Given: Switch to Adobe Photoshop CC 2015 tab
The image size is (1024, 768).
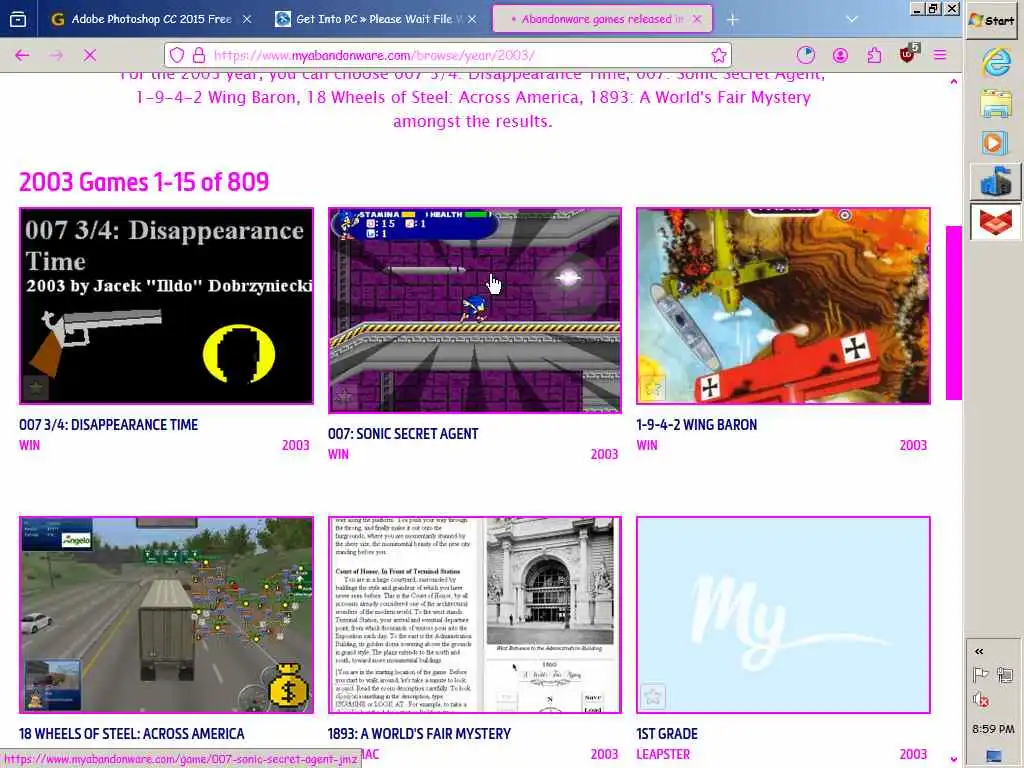Looking at the screenshot, I should pyautogui.click(x=152, y=20).
